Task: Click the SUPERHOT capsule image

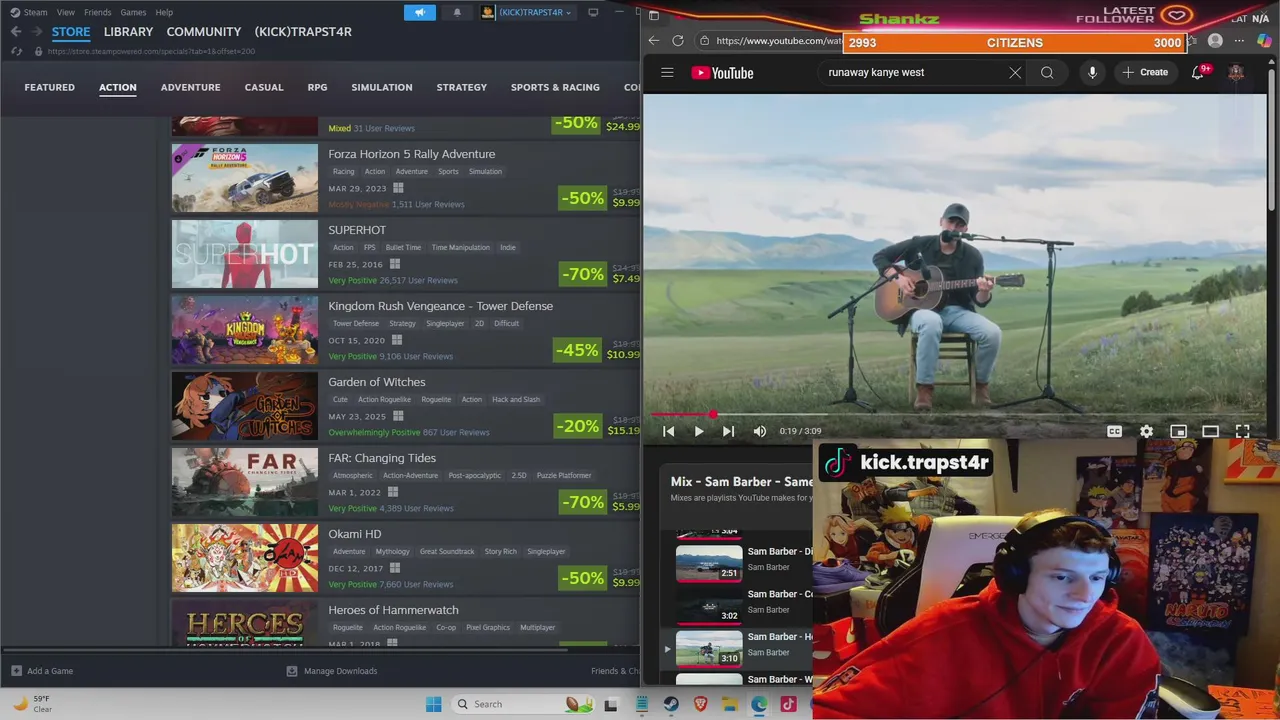Action: tap(245, 254)
